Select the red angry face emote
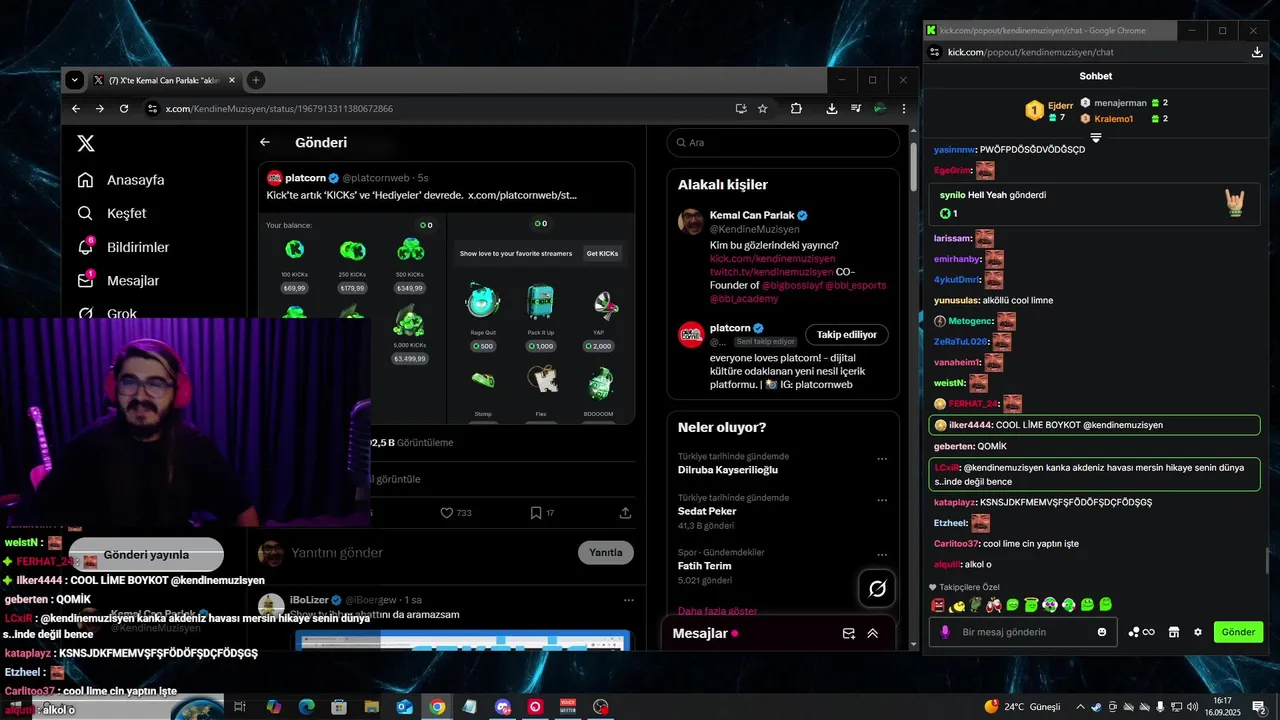This screenshot has width=1280, height=720. 937,605
